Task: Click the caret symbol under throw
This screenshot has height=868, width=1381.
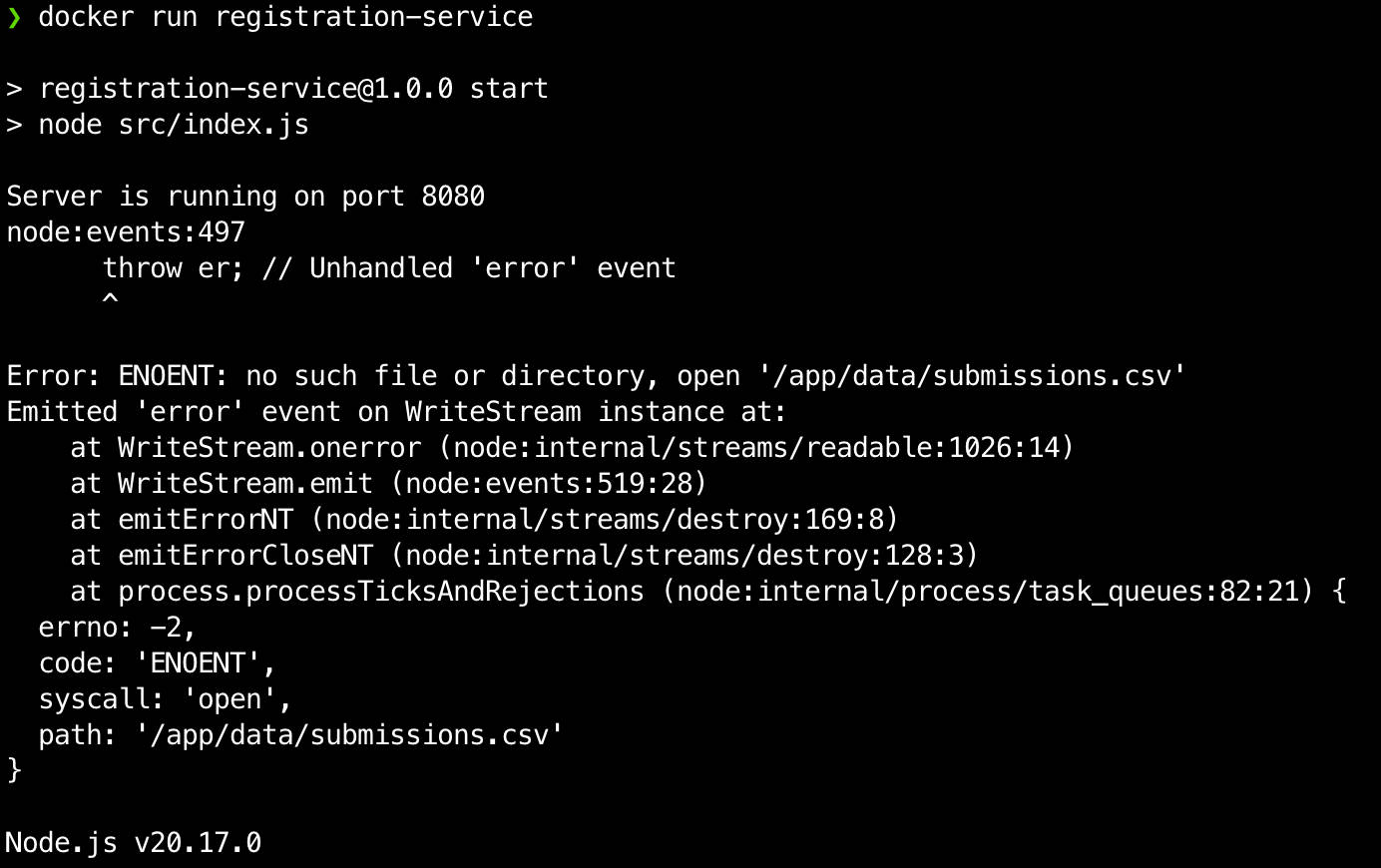Action: tap(110, 298)
